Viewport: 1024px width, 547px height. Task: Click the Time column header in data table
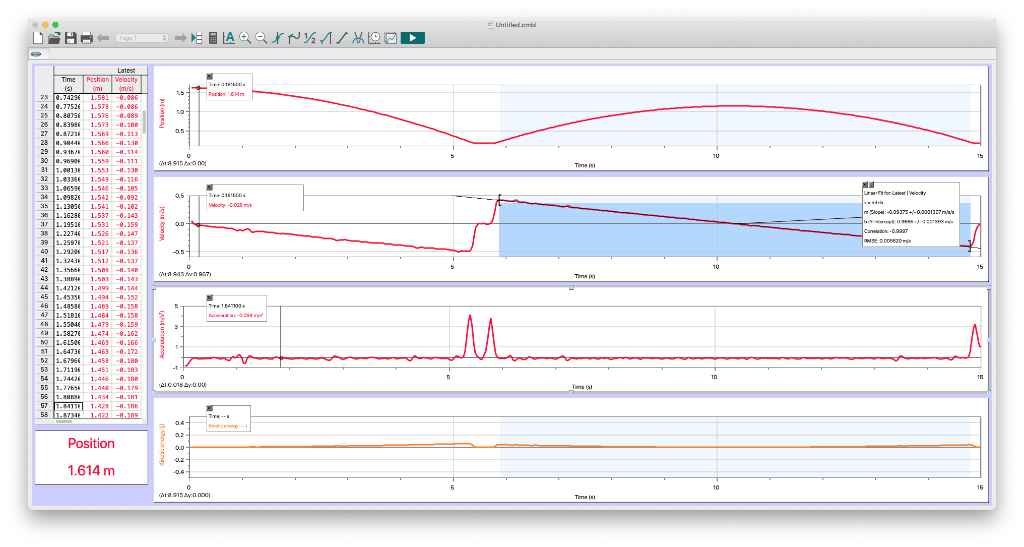[69, 84]
